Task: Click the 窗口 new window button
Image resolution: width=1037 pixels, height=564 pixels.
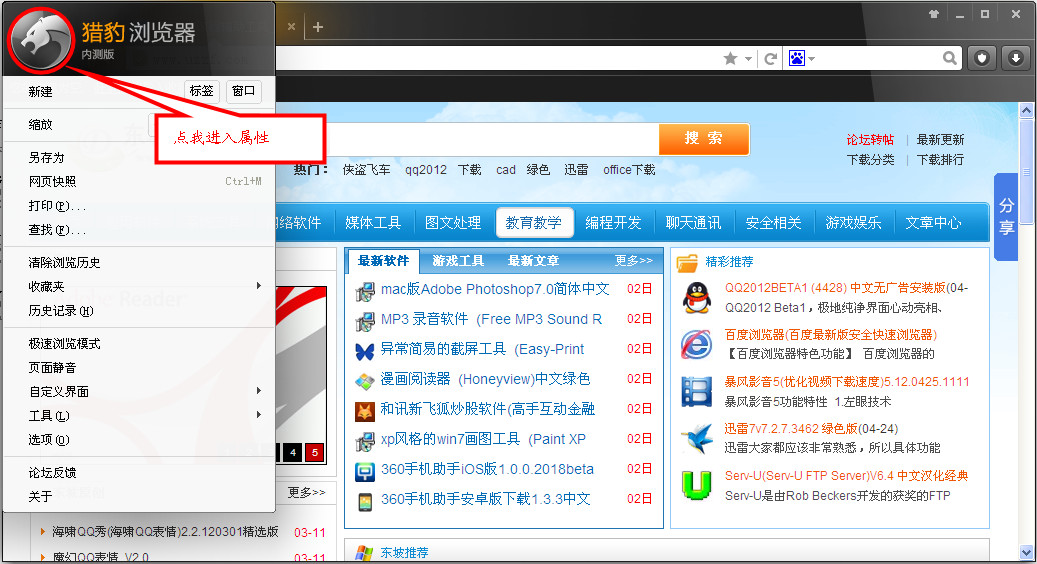Action: click(243, 91)
